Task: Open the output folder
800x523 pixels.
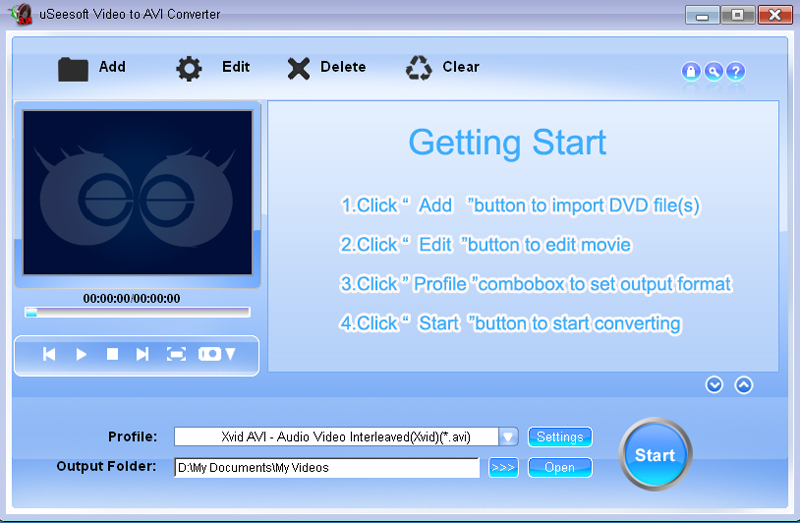Action: click(560, 468)
